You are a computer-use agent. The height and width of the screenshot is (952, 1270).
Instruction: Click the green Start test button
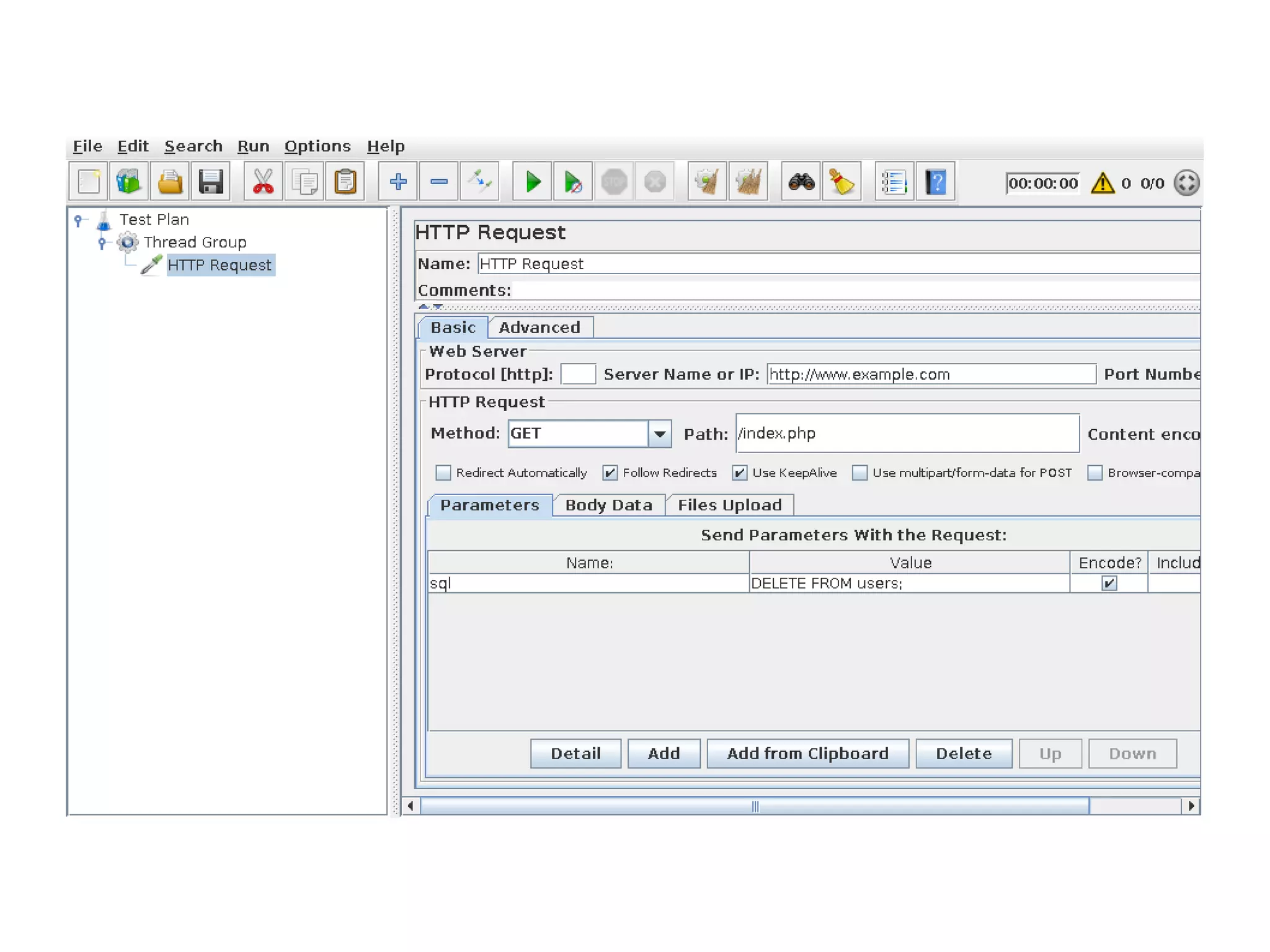click(x=532, y=182)
